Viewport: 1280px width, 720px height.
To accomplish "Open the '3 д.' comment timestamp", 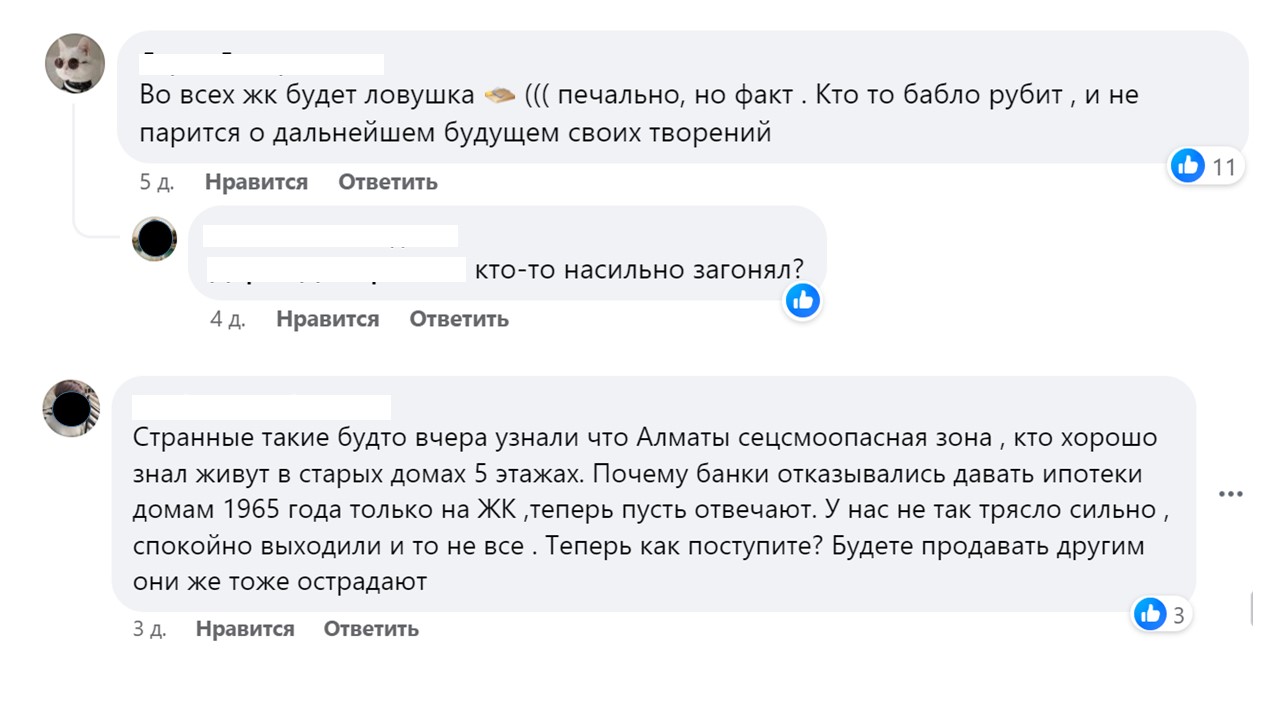I will click(149, 629).
